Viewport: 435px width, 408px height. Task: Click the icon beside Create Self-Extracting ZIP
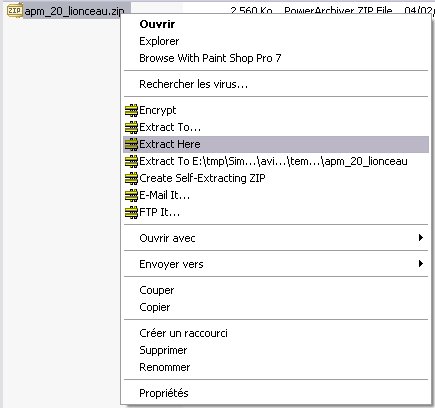(x=131, y=178)
